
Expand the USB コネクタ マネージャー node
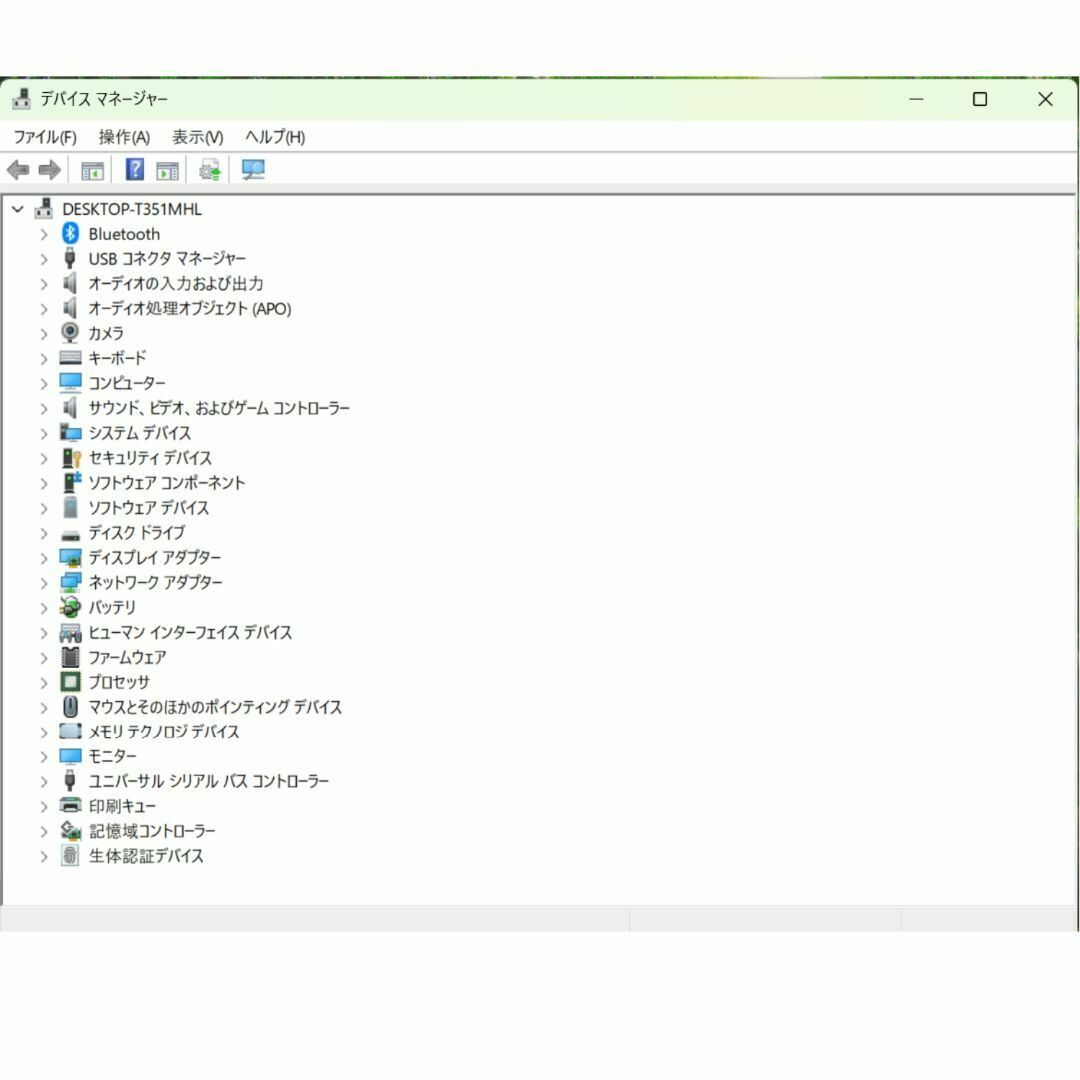44,259
